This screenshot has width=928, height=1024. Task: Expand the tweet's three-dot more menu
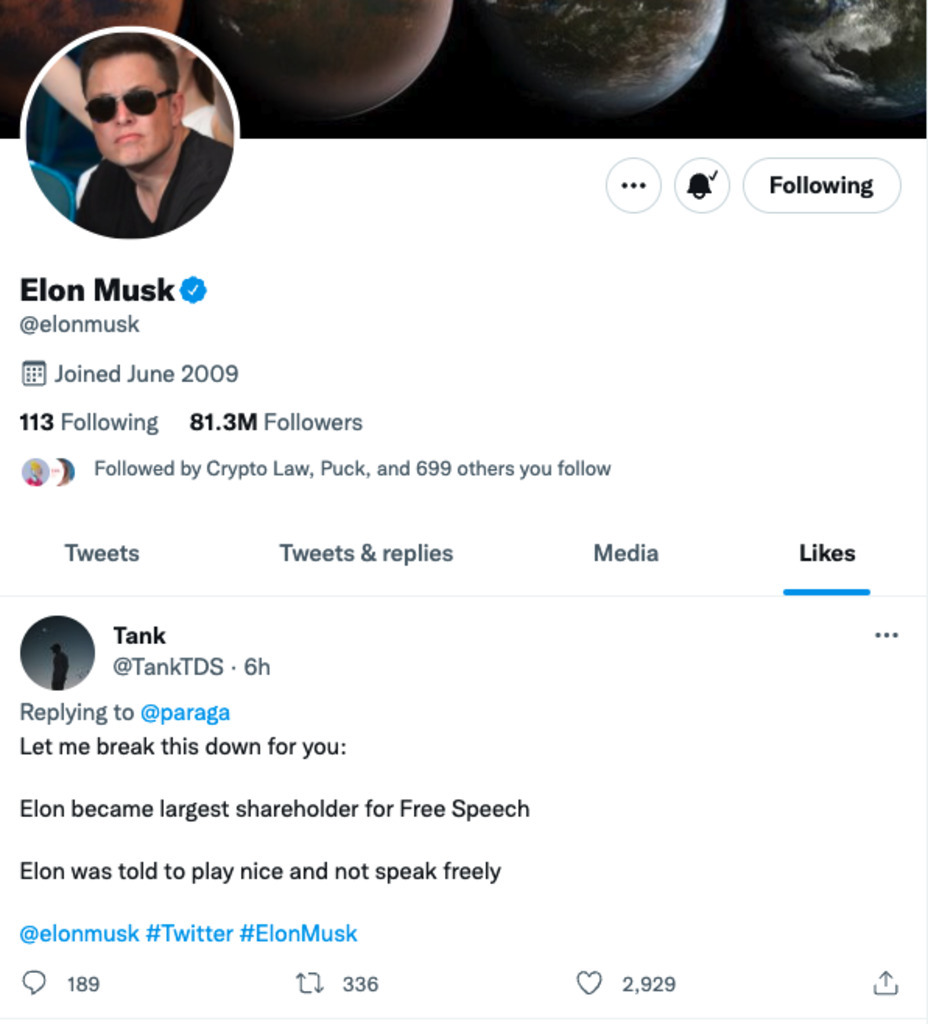click(886, 635)
